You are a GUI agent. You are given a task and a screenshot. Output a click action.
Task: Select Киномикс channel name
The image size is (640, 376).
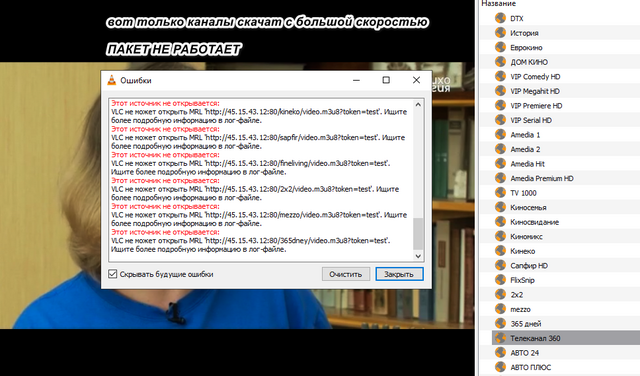pos(527,236)
